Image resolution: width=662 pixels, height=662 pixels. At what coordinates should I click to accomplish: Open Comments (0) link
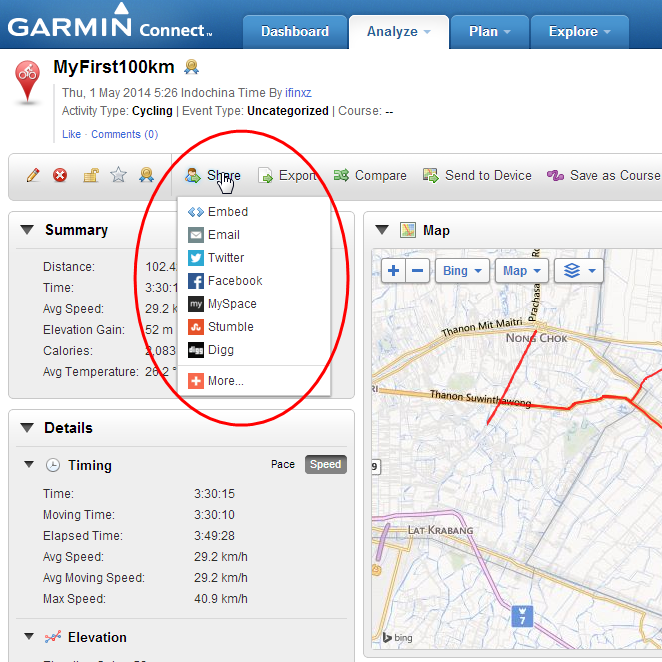pos(125,134)
